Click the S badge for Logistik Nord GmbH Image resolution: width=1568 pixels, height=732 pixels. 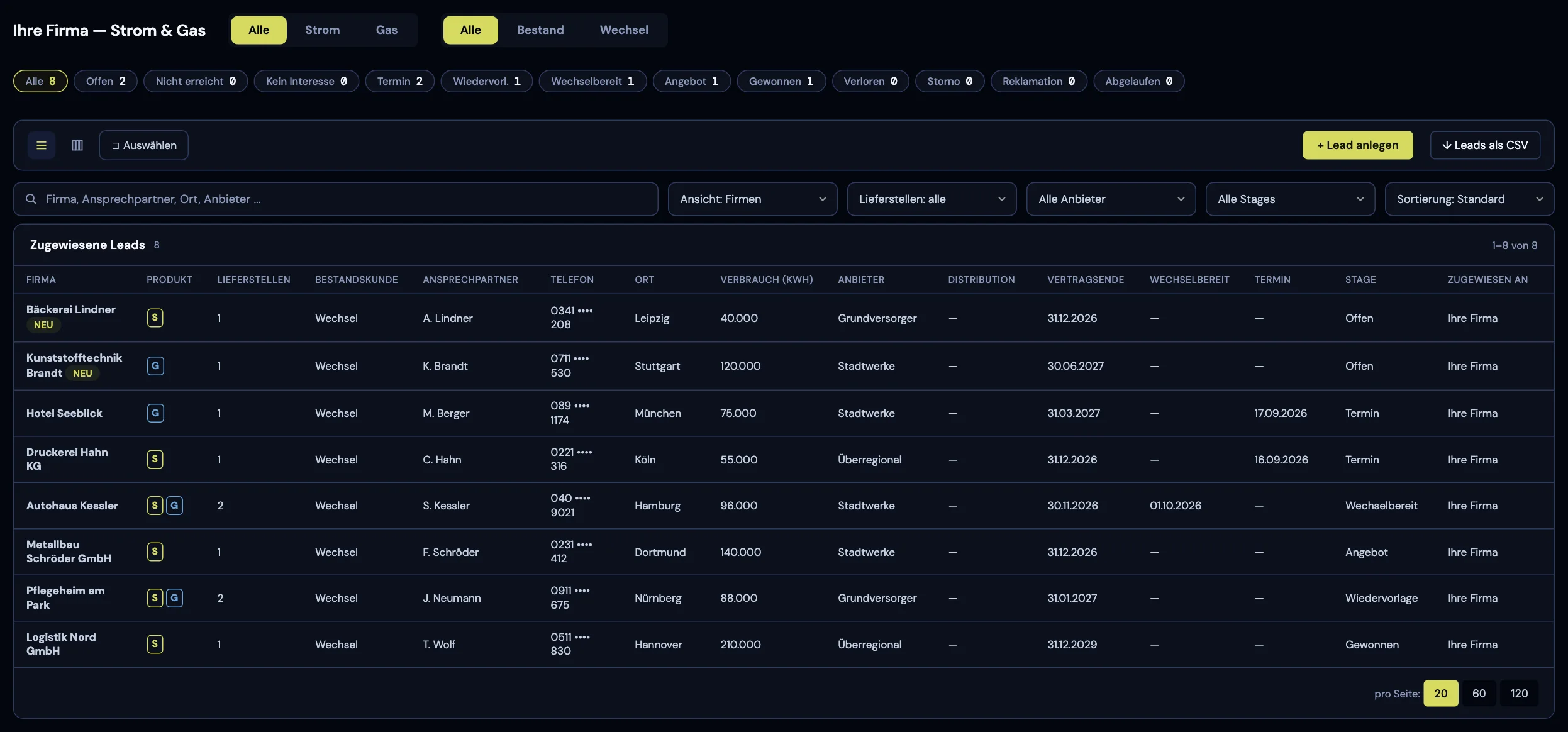(x=155, y=644)
